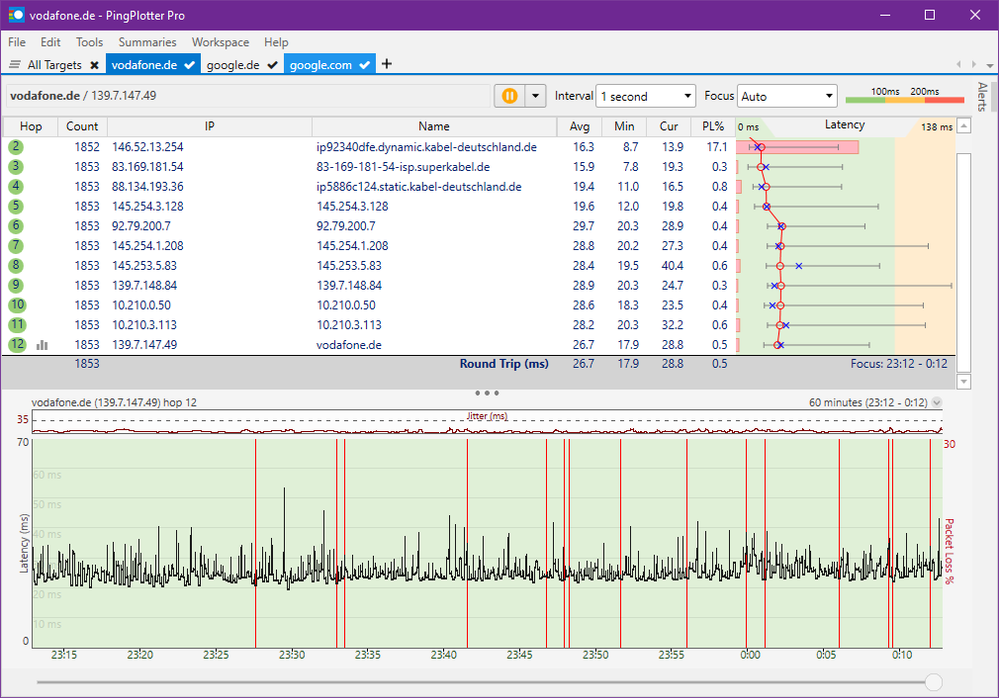Open the Workspace menu

tap(220, 42)
